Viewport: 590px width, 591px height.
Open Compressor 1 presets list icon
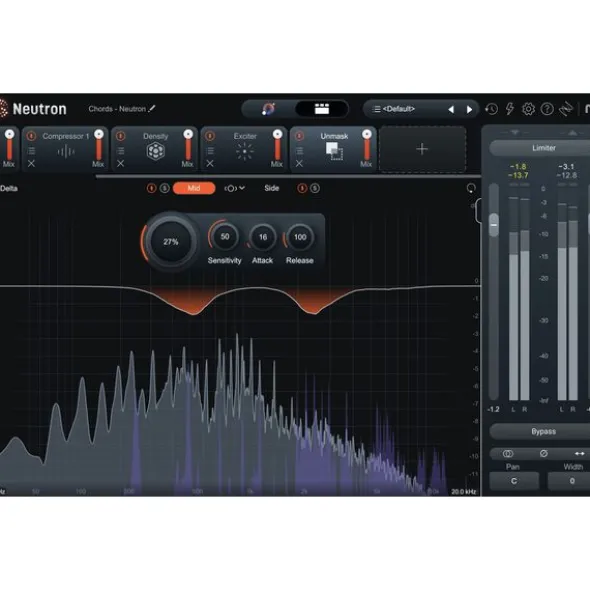click(x=31, y=151)
